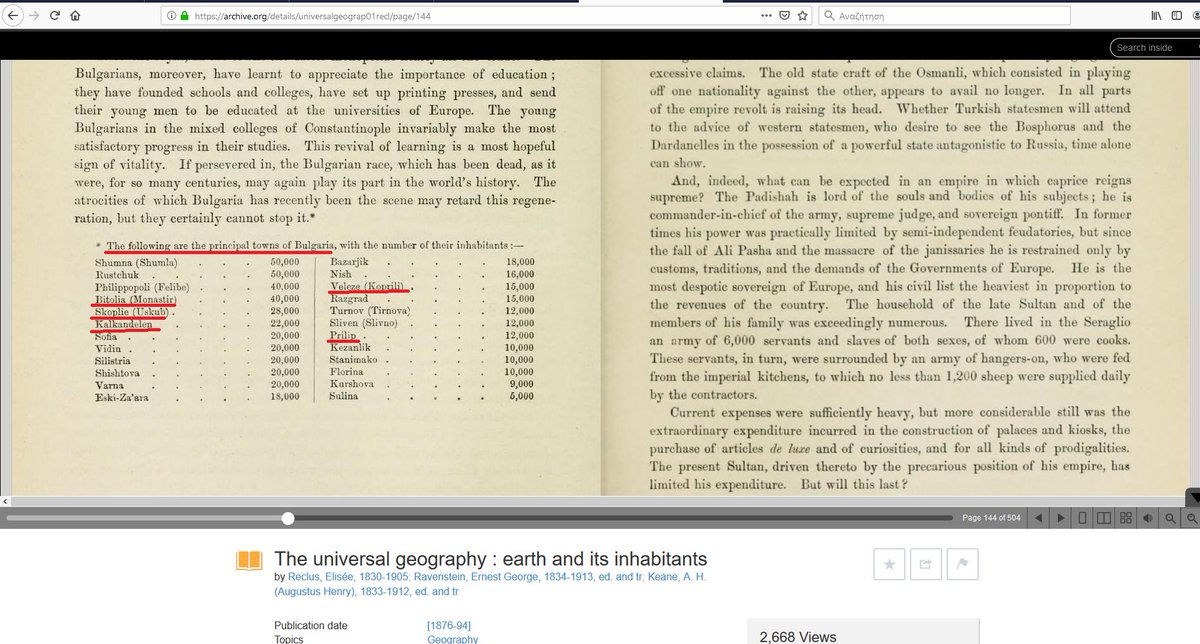1200x644 pixels.
Task: Switch to one-page view mode
Action: [x=1082, y=517]
